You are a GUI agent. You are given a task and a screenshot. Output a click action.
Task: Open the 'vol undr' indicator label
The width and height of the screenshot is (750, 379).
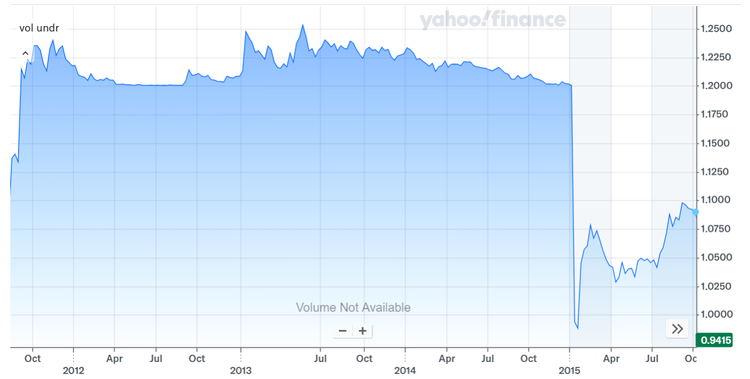(39, 28)
